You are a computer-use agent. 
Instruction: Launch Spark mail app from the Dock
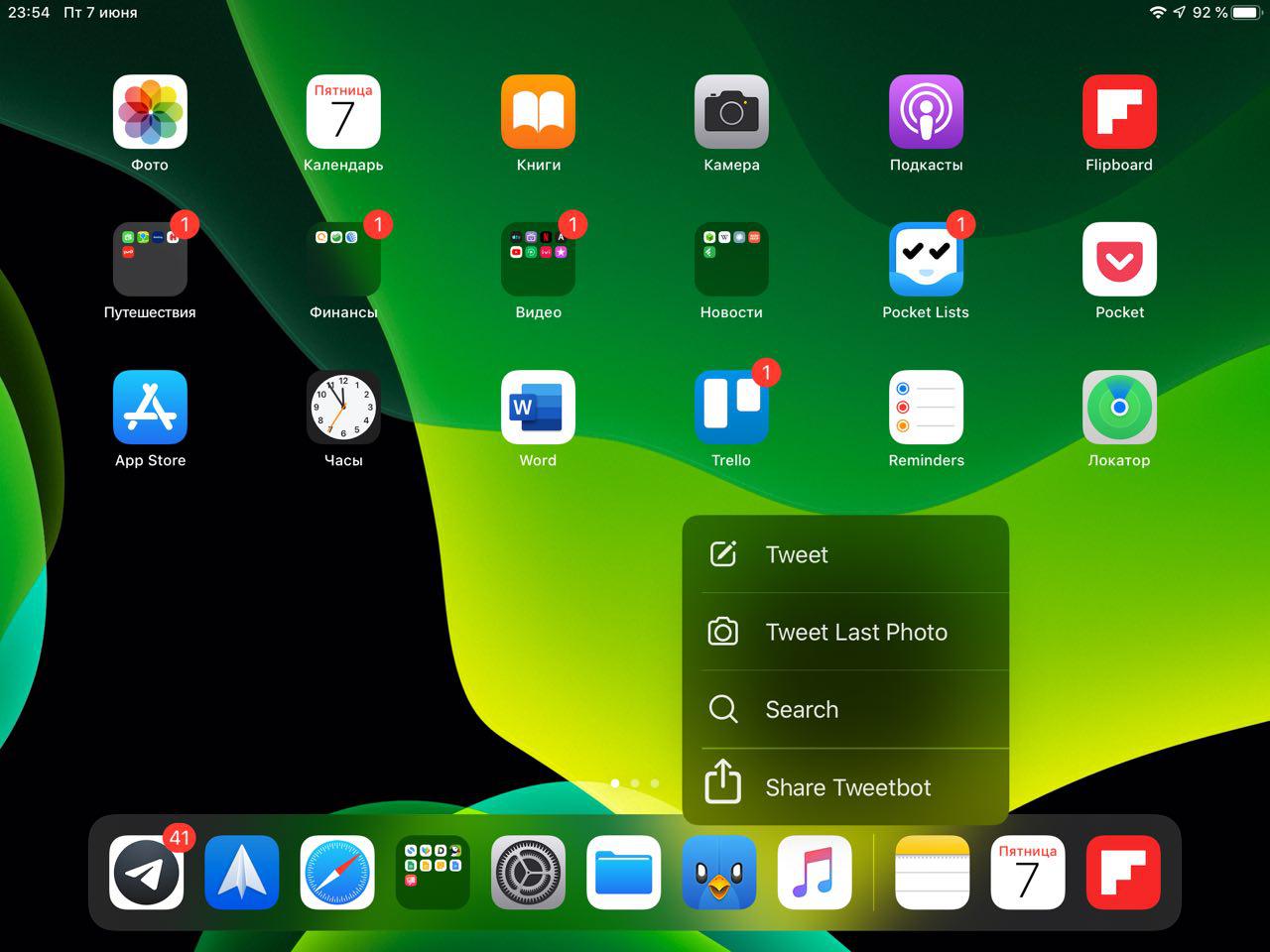tap(241, 873)
